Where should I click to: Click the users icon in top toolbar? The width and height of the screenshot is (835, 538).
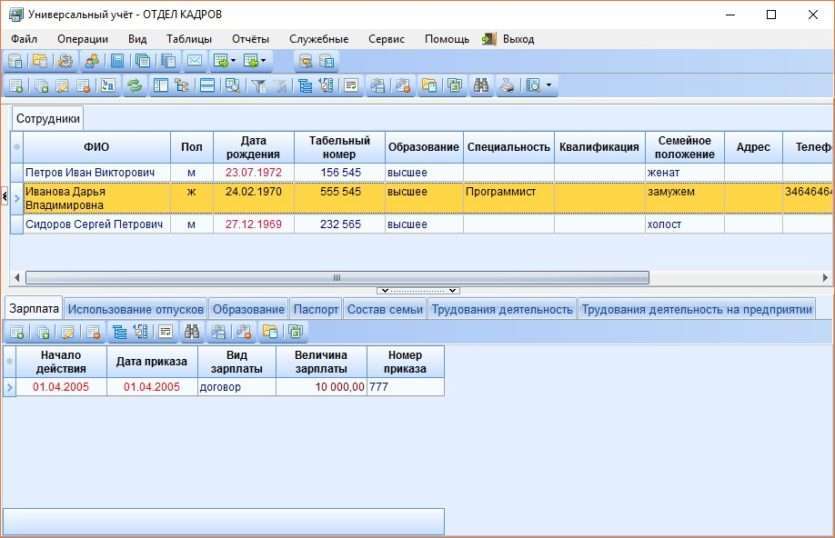pyautogui.click(x=92, y=61)
